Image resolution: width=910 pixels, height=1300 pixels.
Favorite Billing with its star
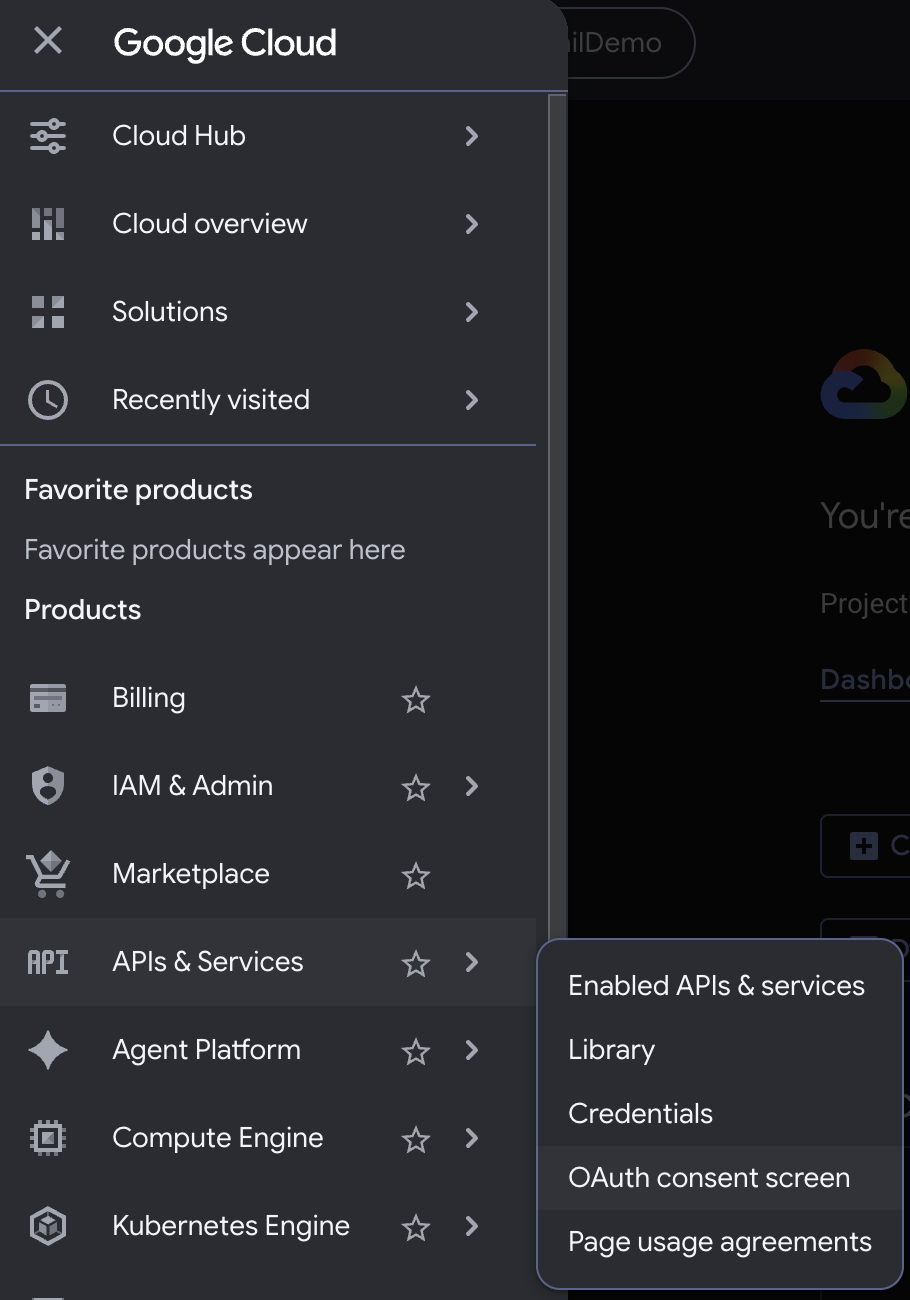pyautogui.click(x=415, y=699)
